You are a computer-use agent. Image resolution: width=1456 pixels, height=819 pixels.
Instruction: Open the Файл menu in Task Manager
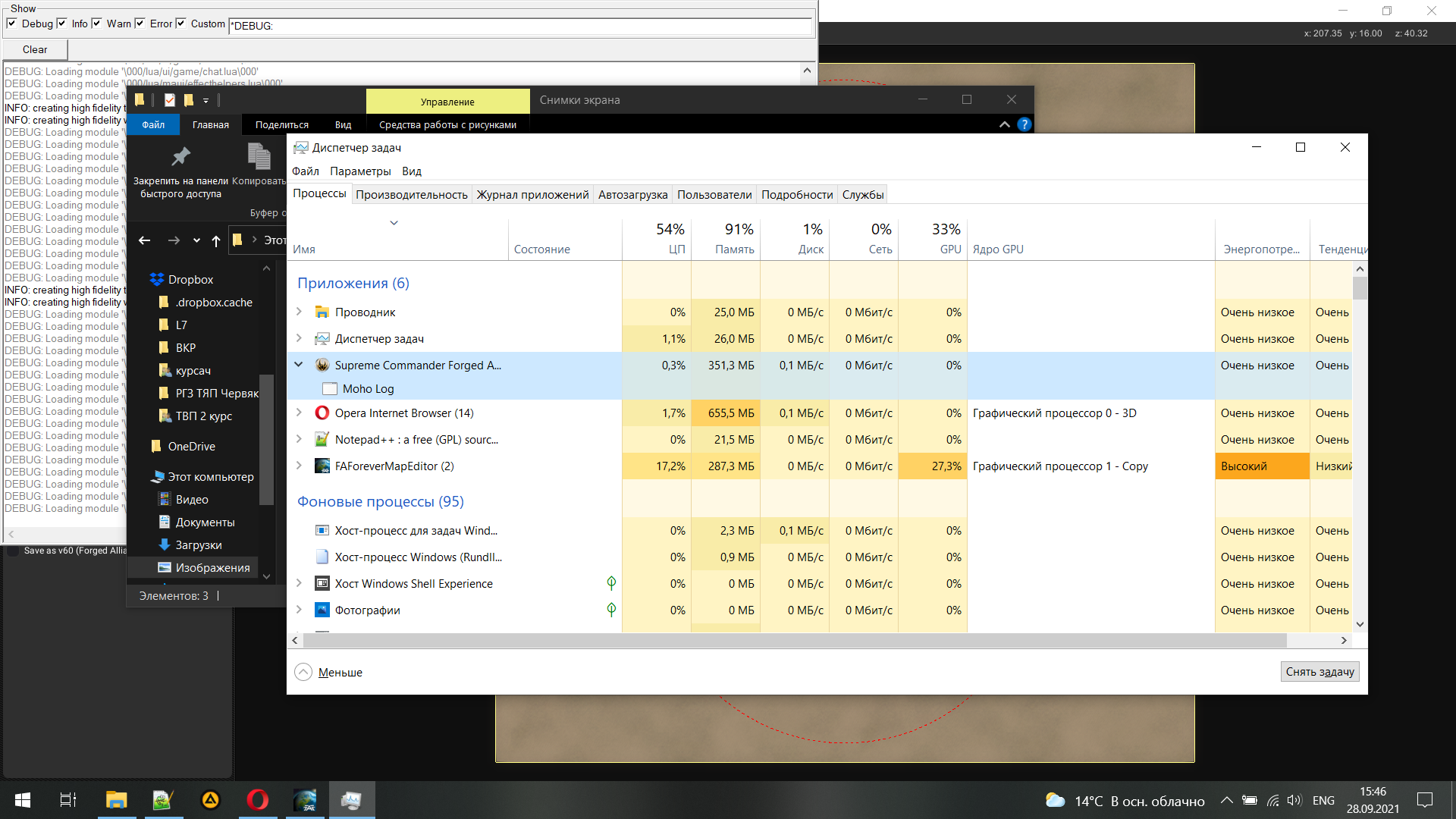coord(306,171)
